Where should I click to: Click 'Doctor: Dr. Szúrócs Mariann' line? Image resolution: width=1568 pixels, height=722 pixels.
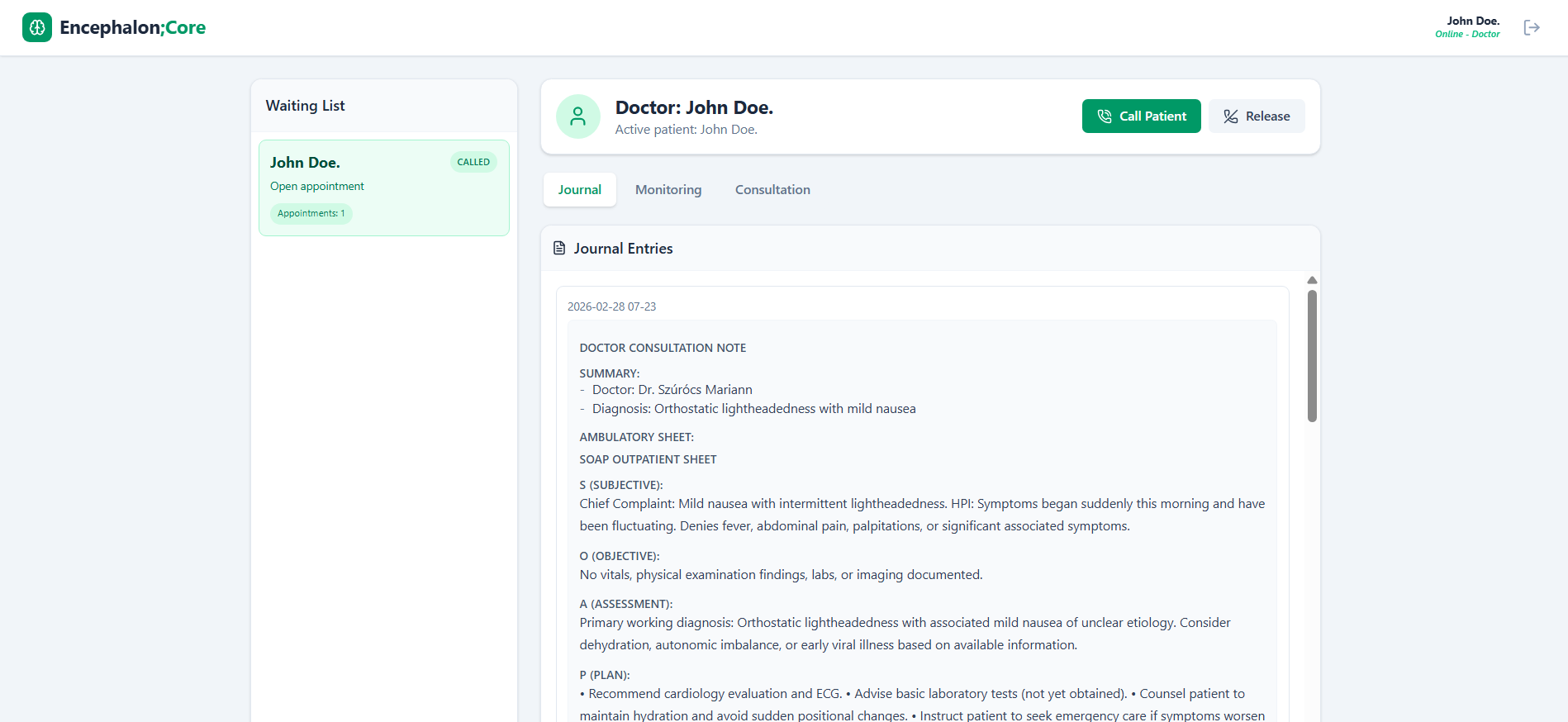point(672,390)
